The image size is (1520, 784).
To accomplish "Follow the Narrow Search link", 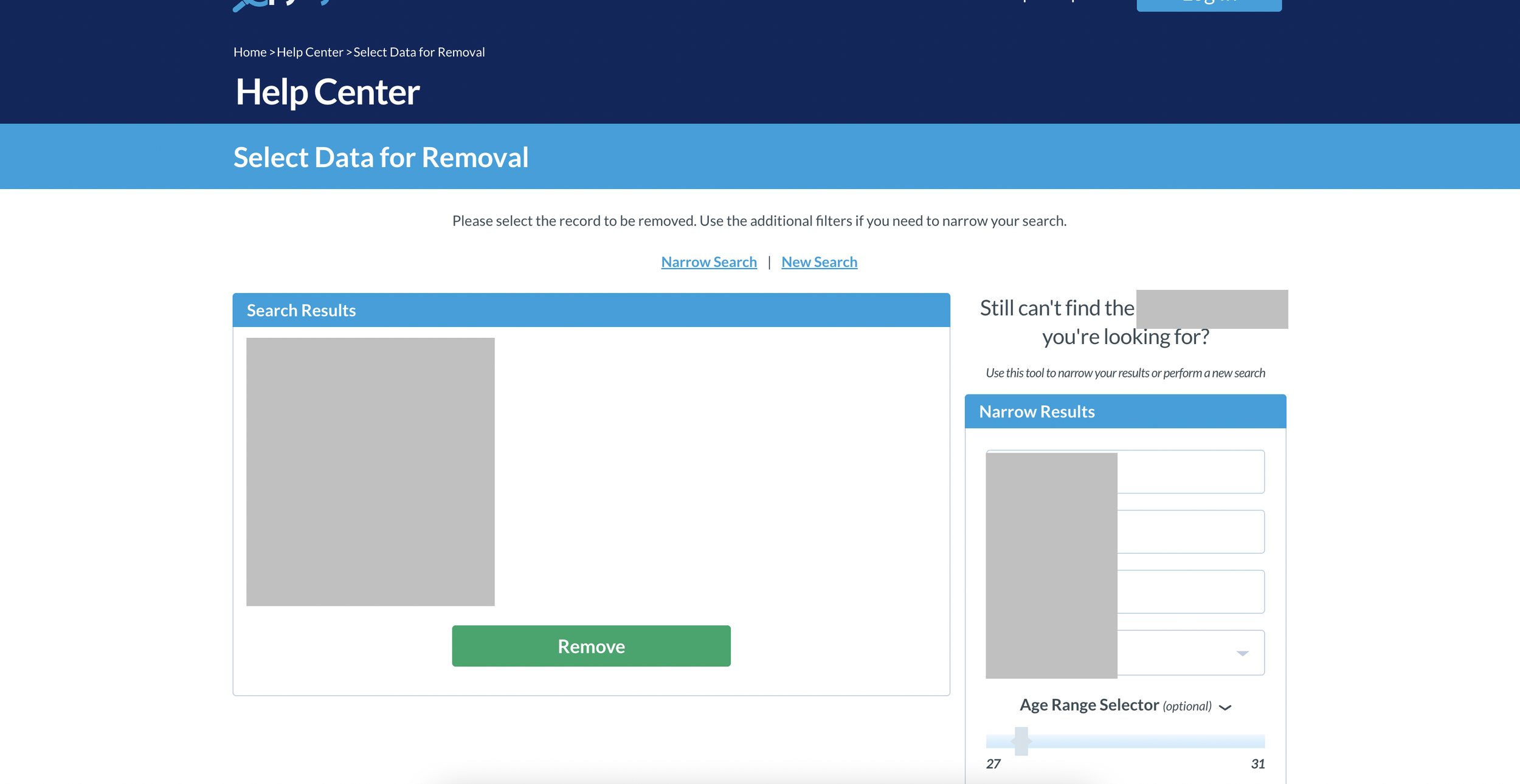I will click(x=708, y=262).
